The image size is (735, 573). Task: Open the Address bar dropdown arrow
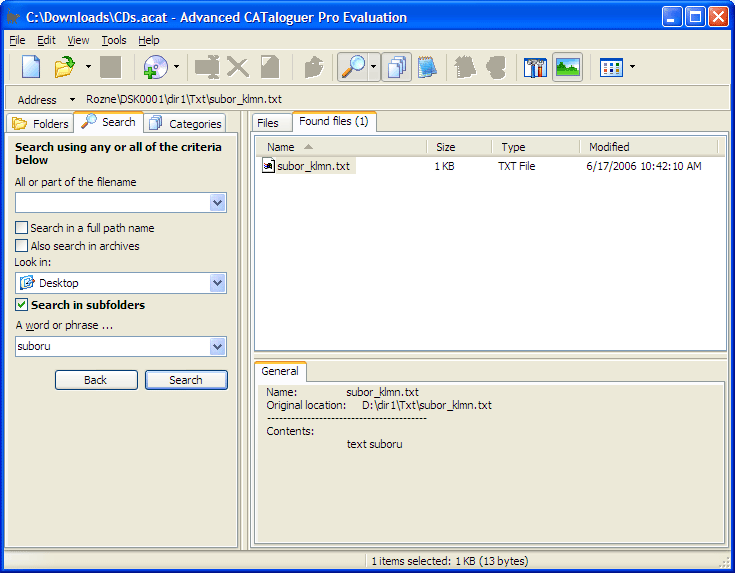tap(72, 99)
